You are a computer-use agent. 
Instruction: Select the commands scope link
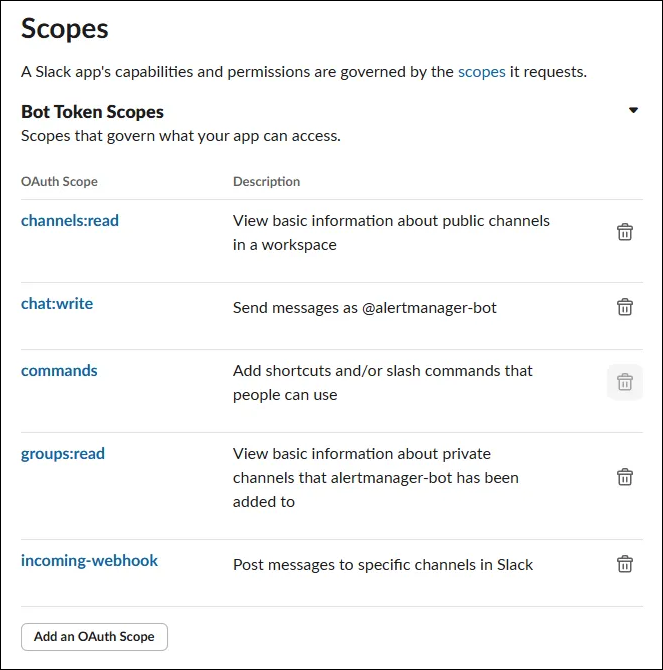click(59, 370)
